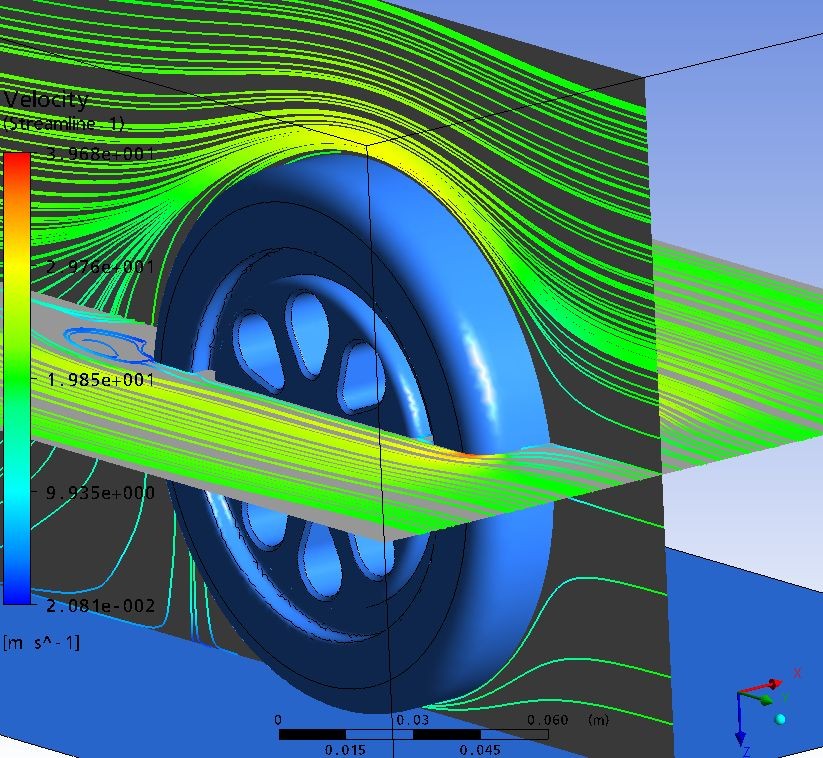Click the 0.015 scale ruler label
This screenshot has width=823, height=758.
click(x=346, y=750)
